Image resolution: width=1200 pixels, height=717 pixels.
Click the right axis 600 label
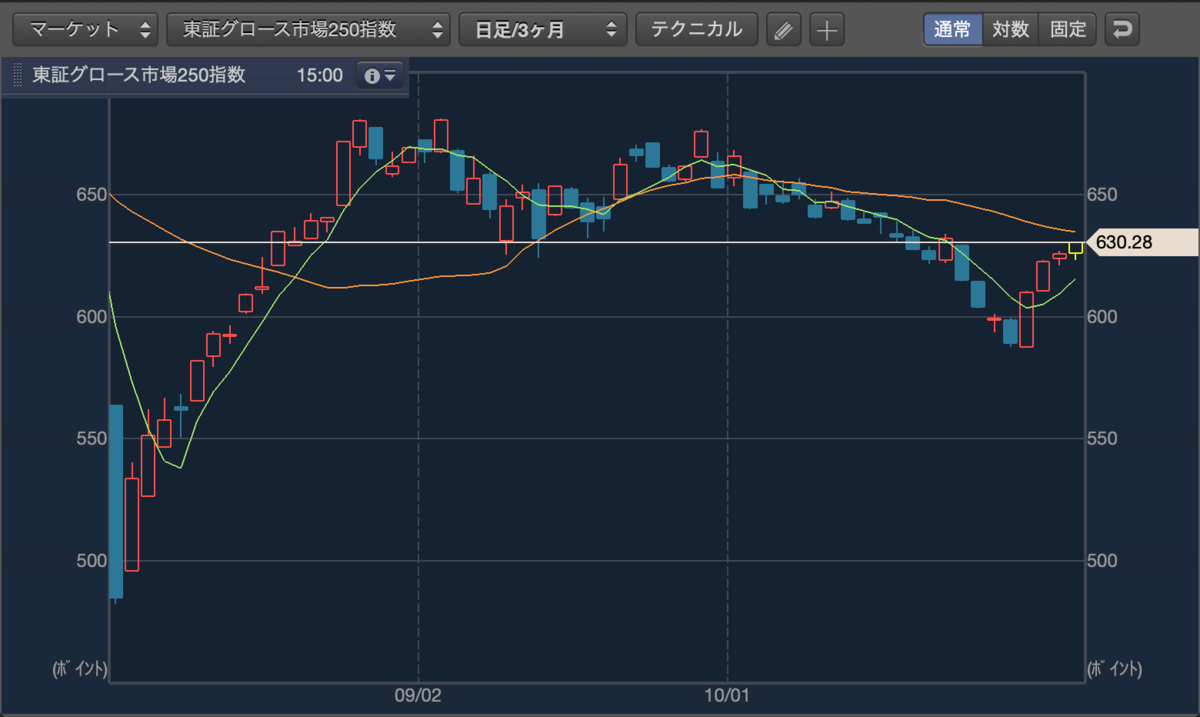pyautogui.click(x=1102, y=316)
